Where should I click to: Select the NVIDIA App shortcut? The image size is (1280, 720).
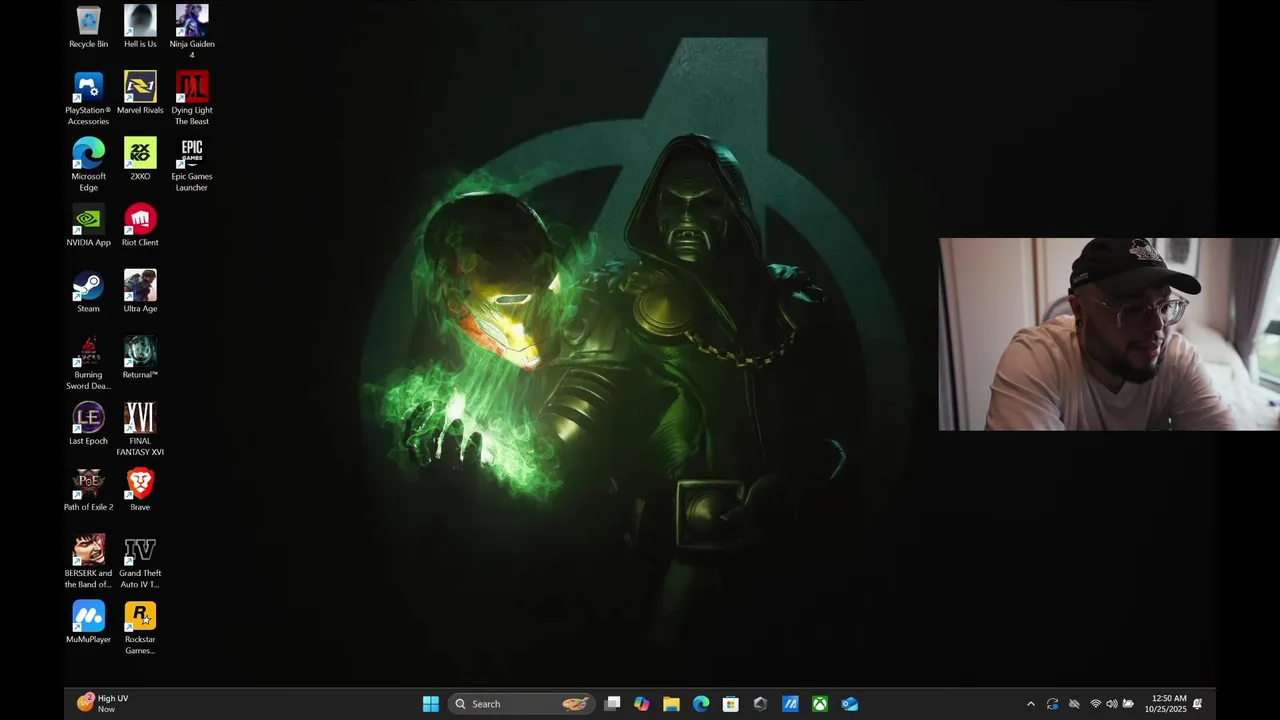click(88, 225)
